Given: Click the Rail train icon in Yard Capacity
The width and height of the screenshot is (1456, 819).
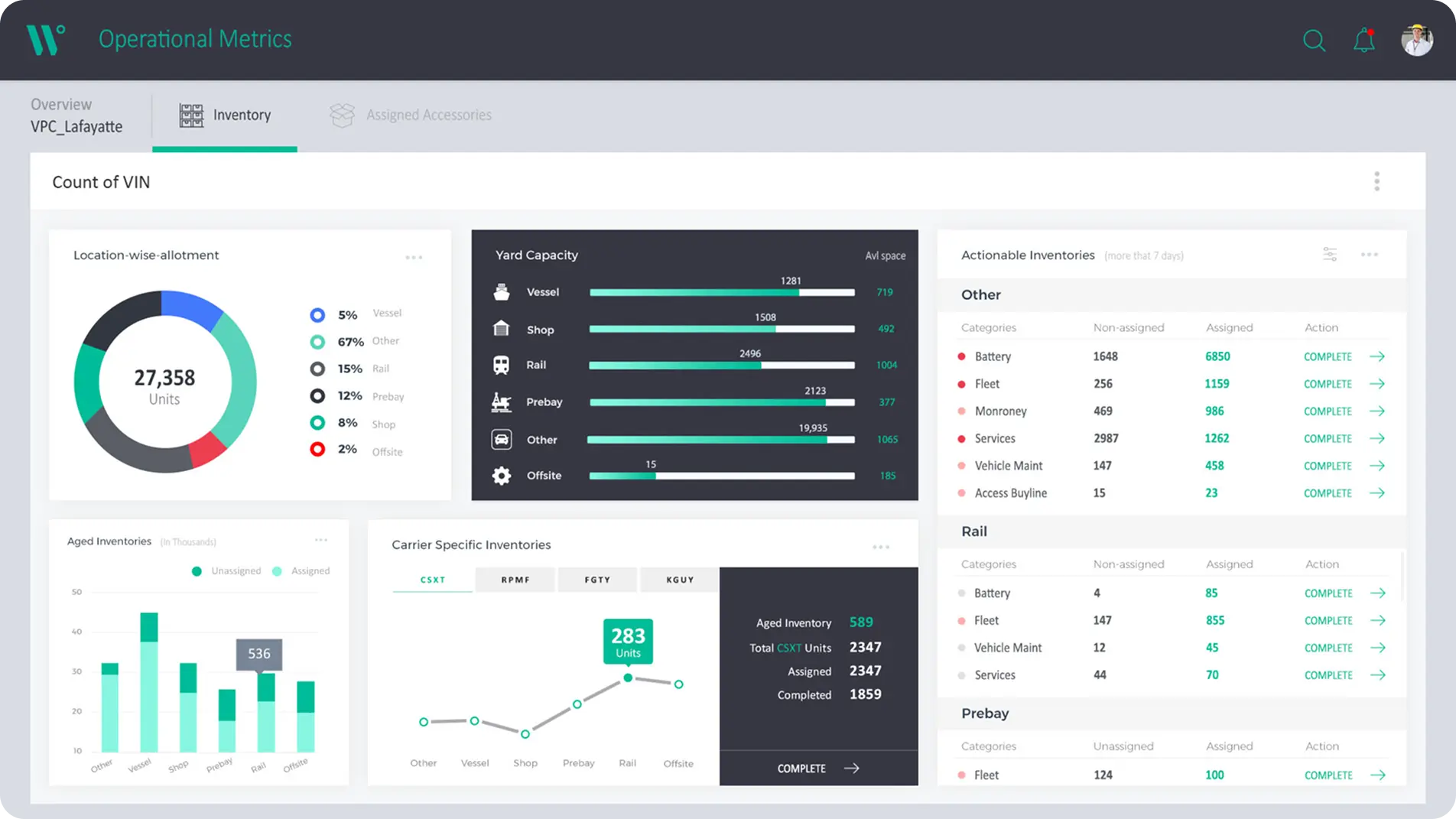Looking at the screenshot, I should 502,365.
